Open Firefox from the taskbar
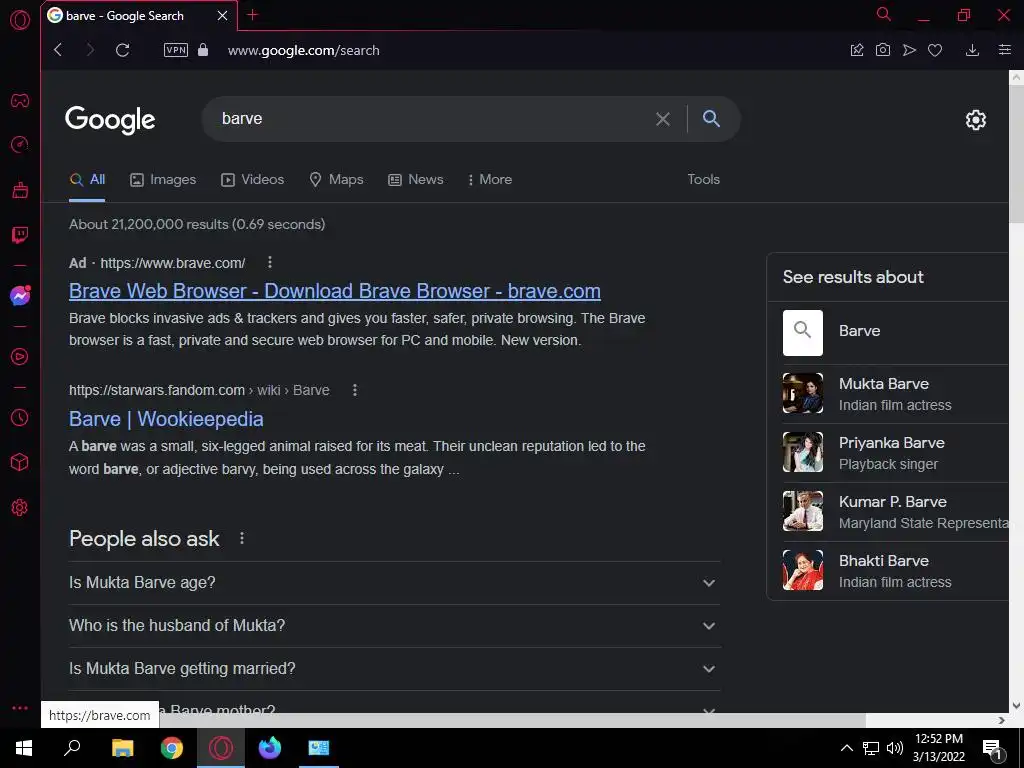Image resolution: width=1024 pixels, height=768 pixels. pyautogui.click(x=270, y=748)
